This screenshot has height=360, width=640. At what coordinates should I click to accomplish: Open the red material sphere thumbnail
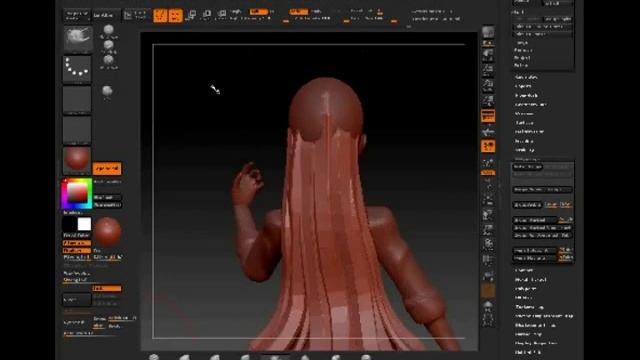click(77, 160)
